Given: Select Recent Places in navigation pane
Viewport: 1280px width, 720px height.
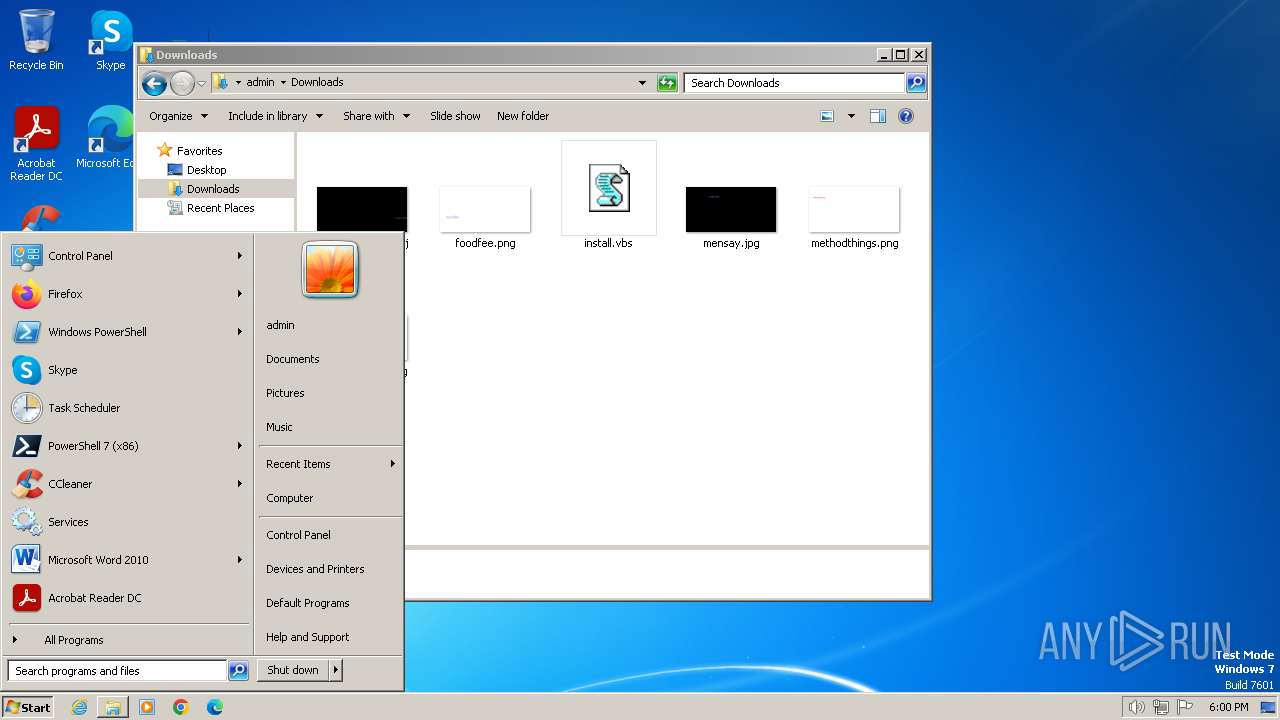Looking at the screenshot, I should click(220, 208).
